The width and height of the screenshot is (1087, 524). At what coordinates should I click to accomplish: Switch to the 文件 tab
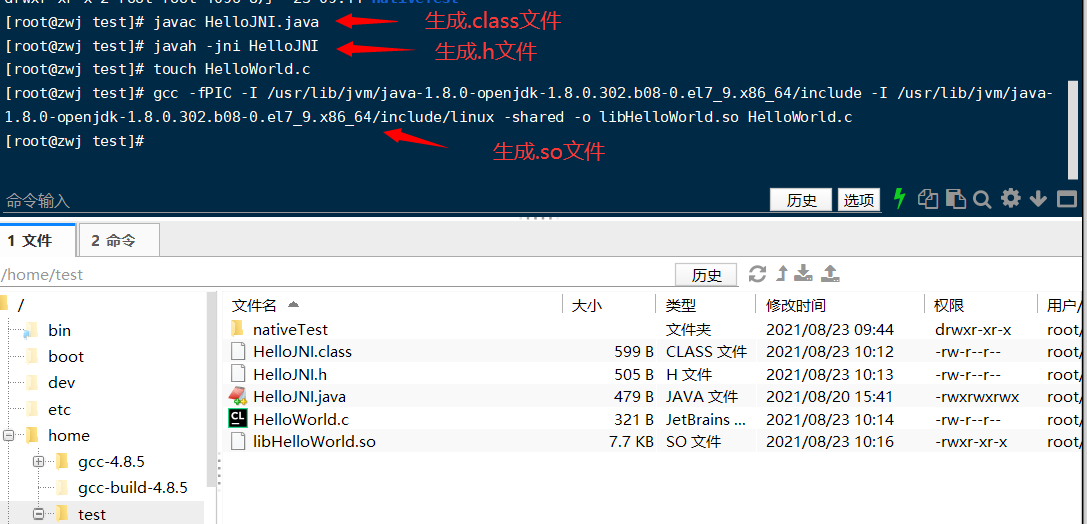[x=37, y=241]
